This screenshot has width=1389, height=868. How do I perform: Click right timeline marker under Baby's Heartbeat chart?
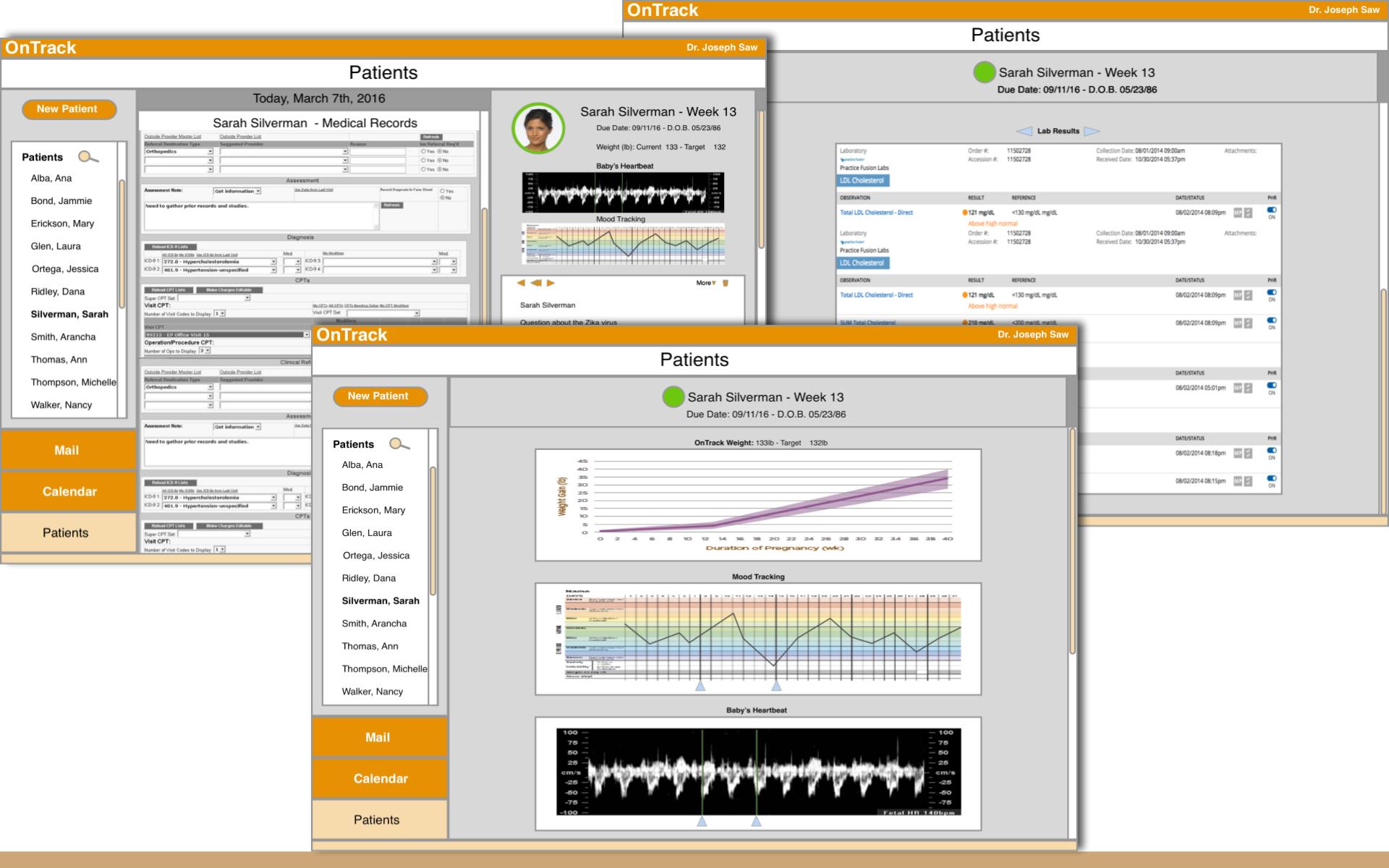click(756, 822)
